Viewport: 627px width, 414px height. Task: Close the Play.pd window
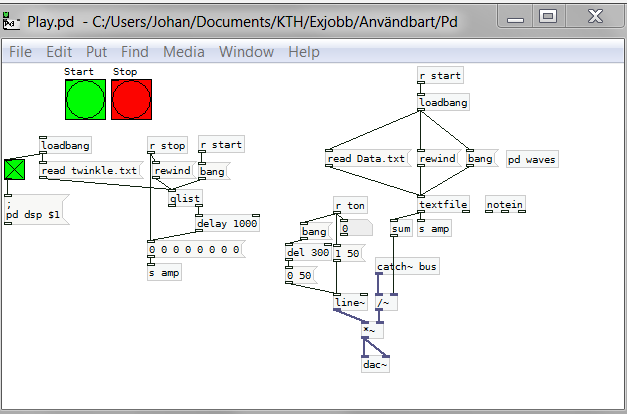click(595, 17)
